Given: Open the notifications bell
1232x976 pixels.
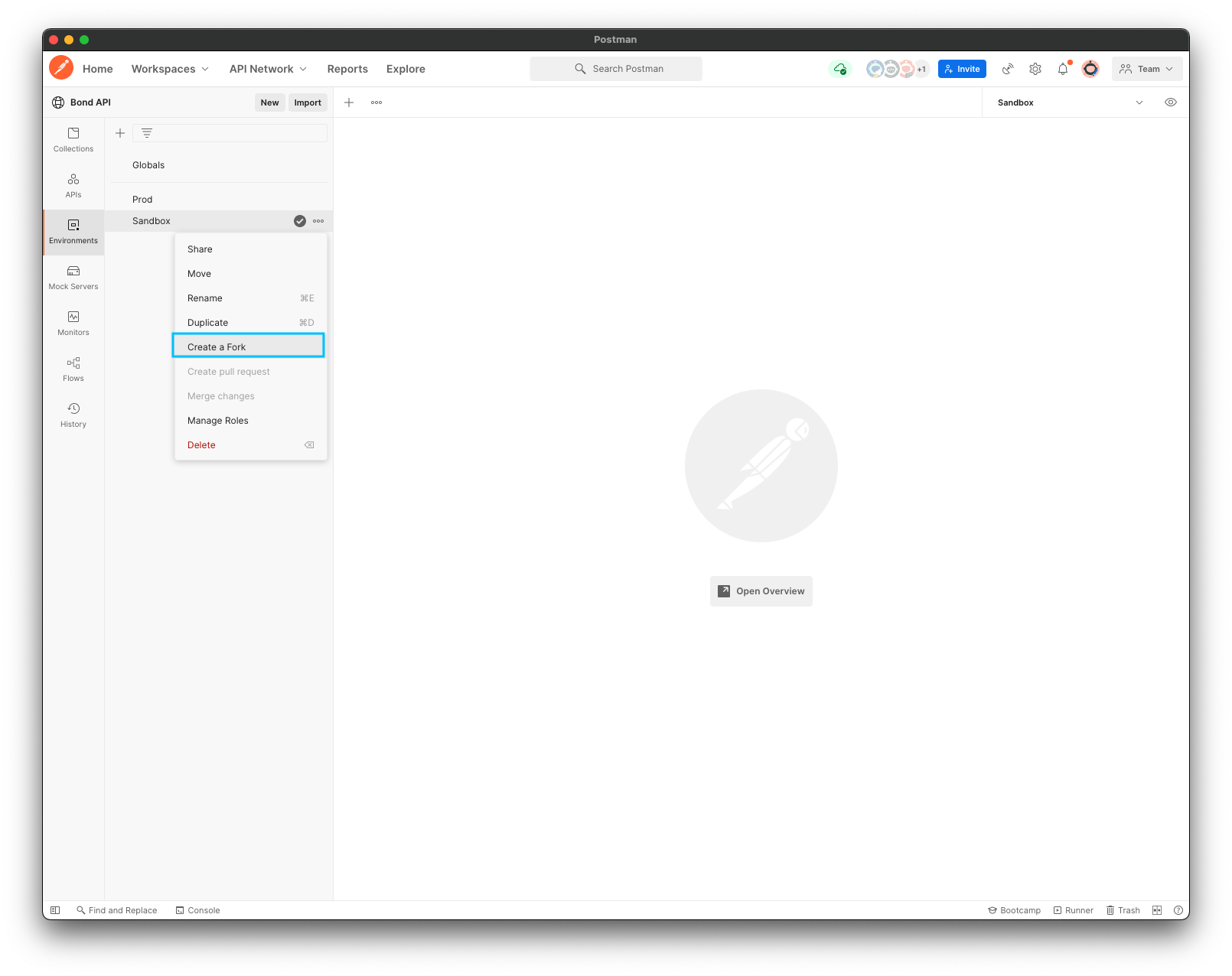Looking at the screenshot, I should pos(1063,69).
